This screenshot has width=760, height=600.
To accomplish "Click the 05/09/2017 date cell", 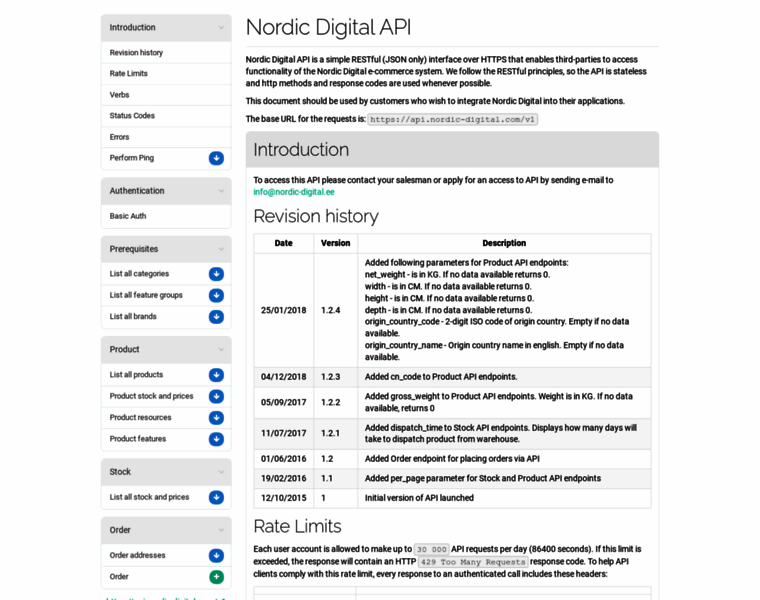I will 284,402.
